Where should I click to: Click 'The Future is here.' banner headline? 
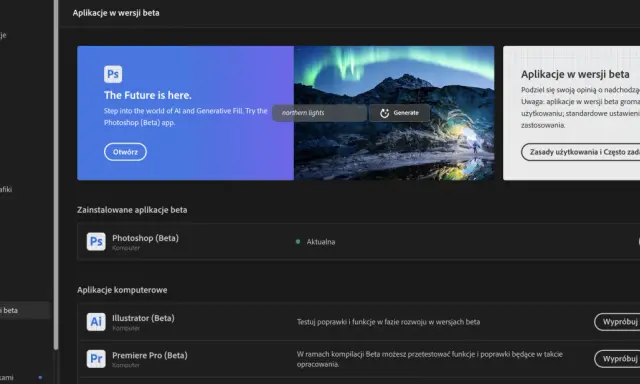[147, 95]
